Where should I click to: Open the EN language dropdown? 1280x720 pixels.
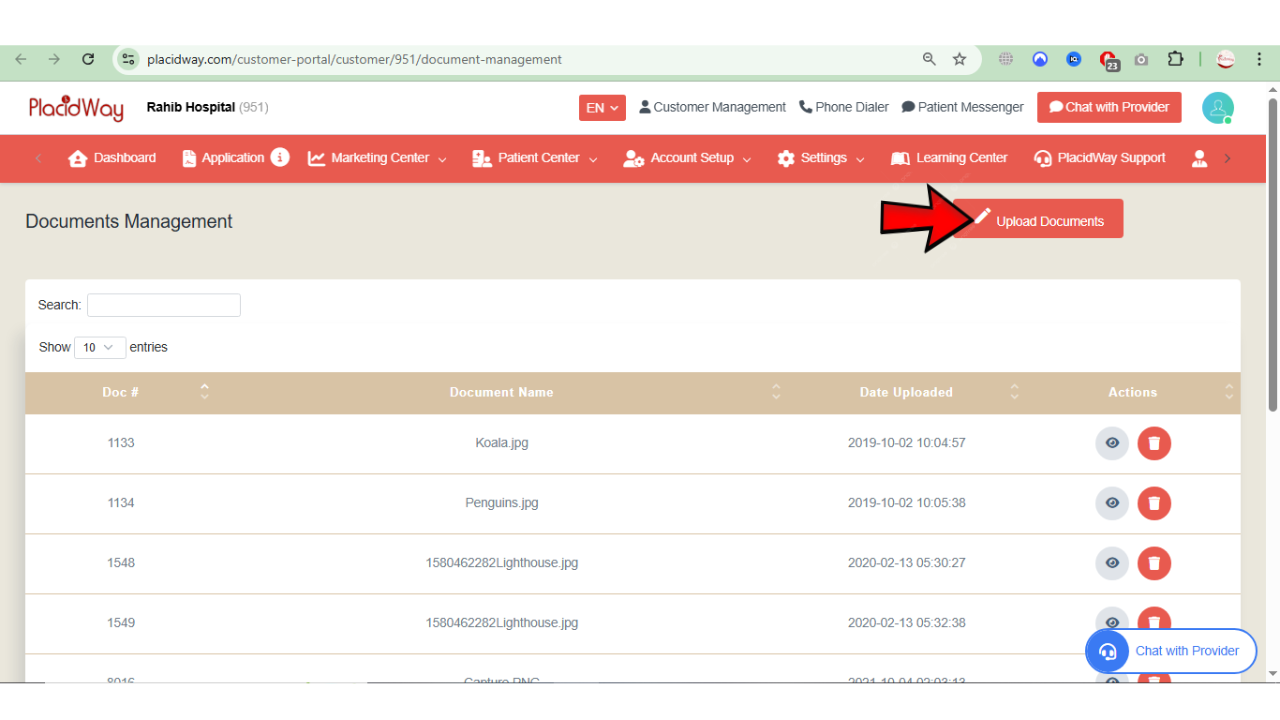click(602, 107)
